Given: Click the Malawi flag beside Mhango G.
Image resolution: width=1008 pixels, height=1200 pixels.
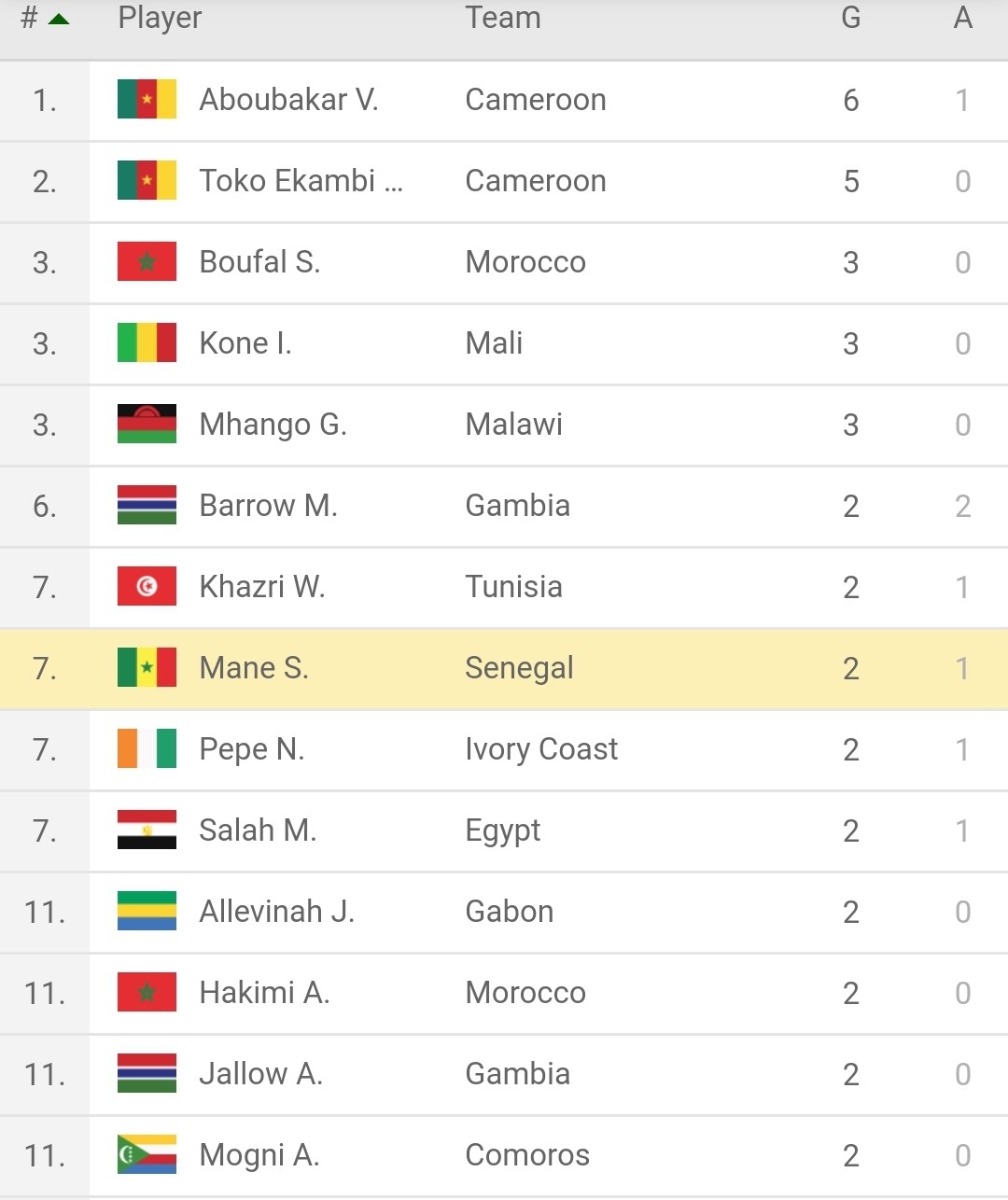Looking at the screenshot, I should pos(147,424).
